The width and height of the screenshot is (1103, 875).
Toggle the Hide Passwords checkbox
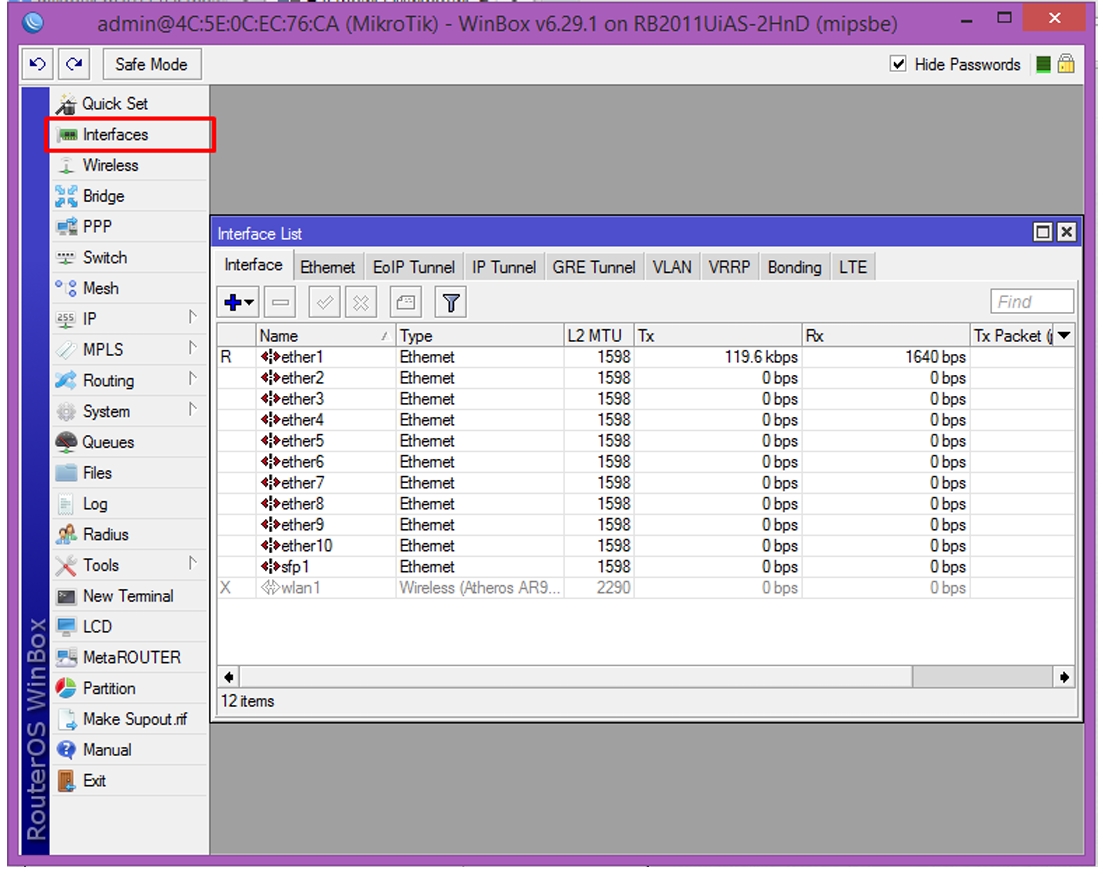click(898, 64)
